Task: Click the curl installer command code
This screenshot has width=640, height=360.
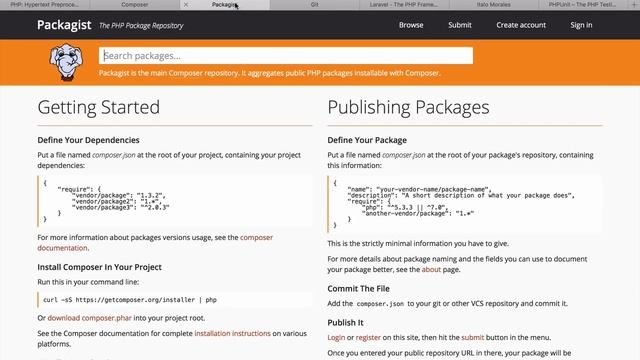Action: pos(130,300)
